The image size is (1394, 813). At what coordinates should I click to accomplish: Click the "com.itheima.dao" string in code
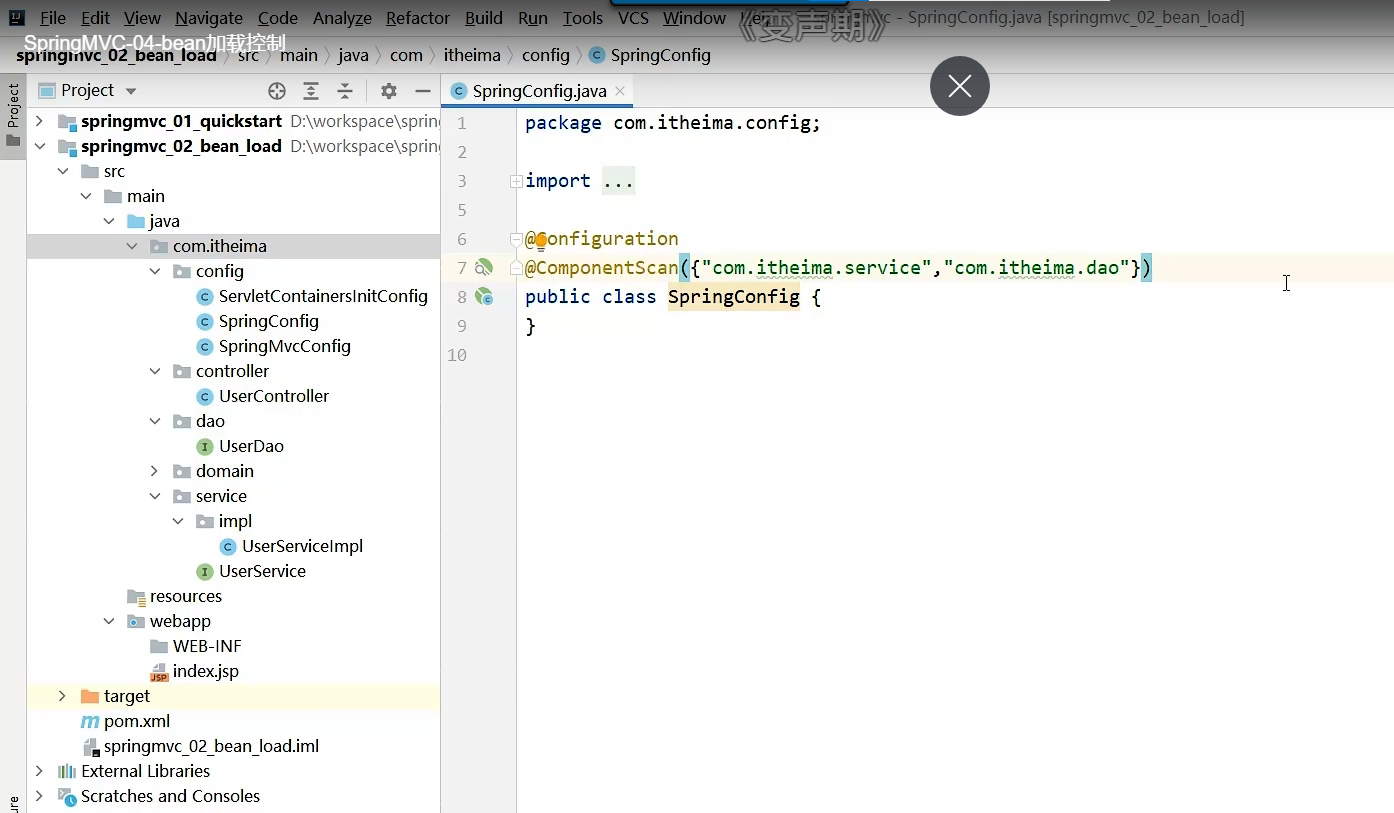coord(1036,267)
